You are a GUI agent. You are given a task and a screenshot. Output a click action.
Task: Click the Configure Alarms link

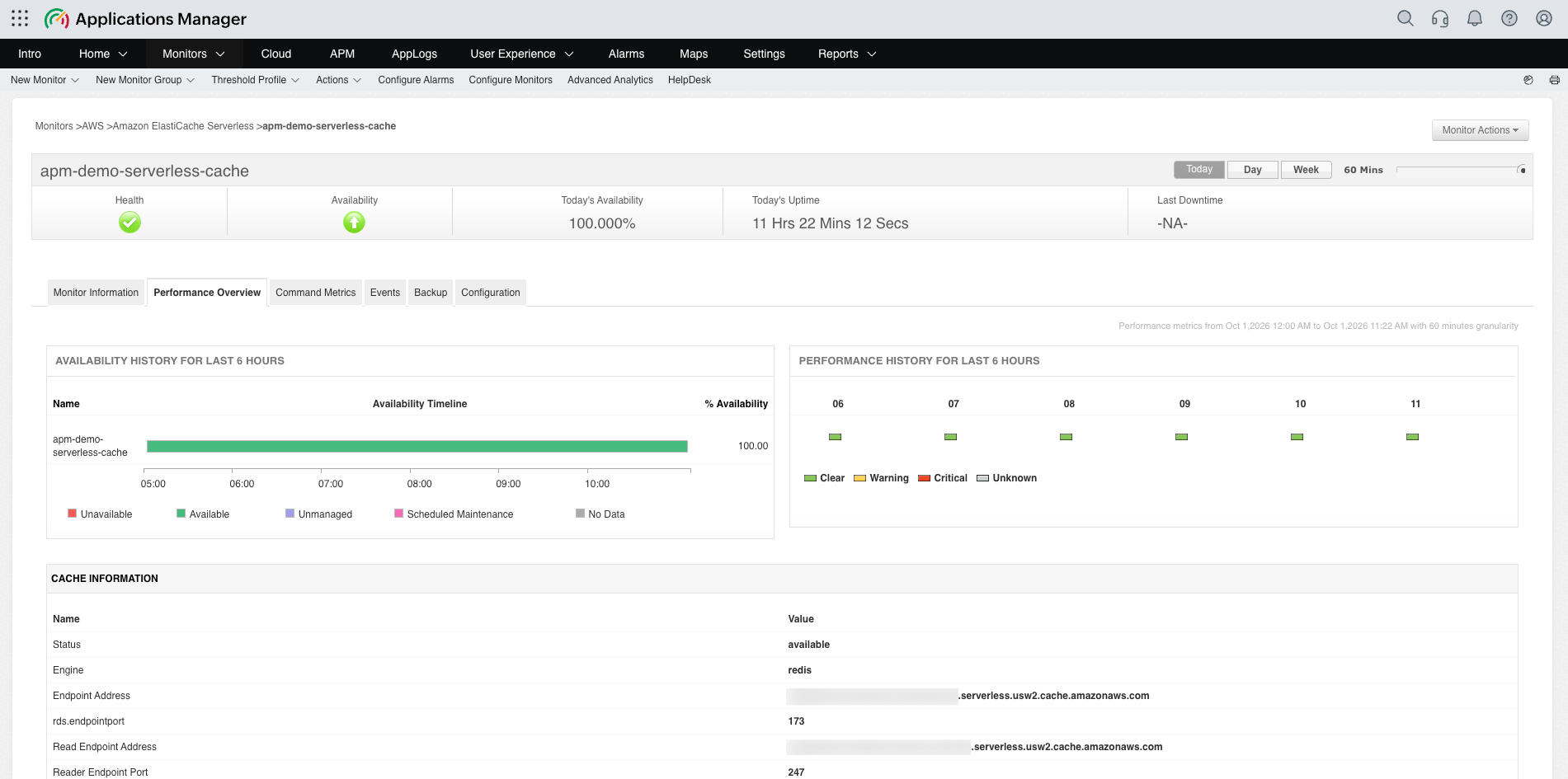[x=416, y=80]
